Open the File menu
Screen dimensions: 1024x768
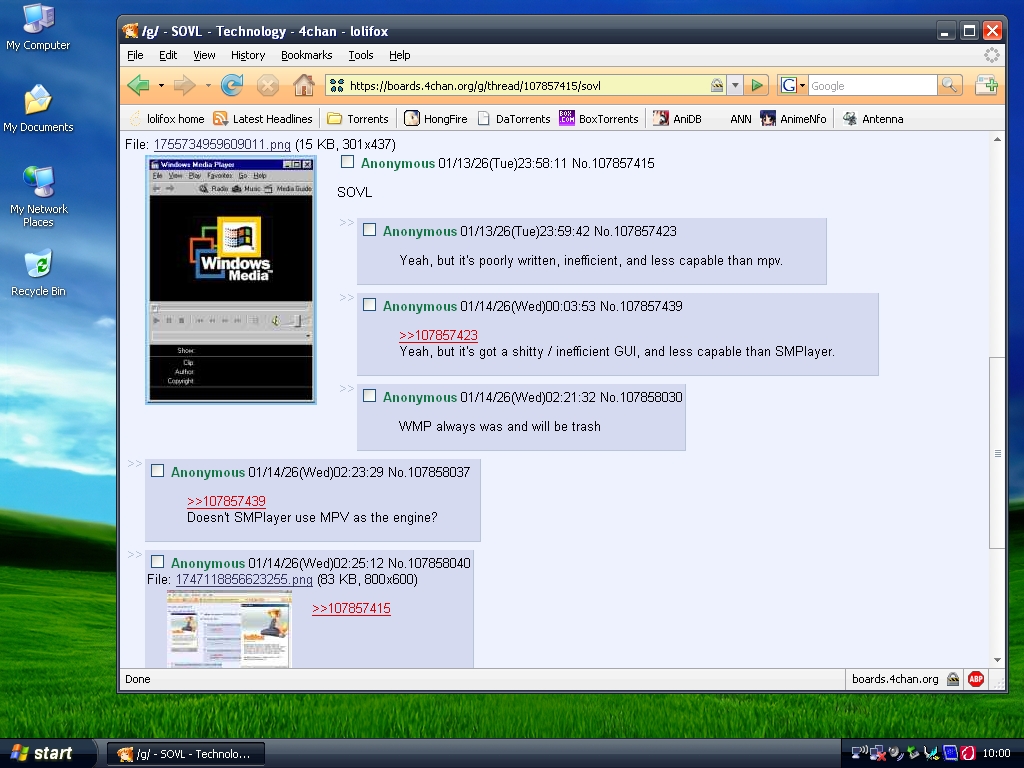[x=135, y=55]
